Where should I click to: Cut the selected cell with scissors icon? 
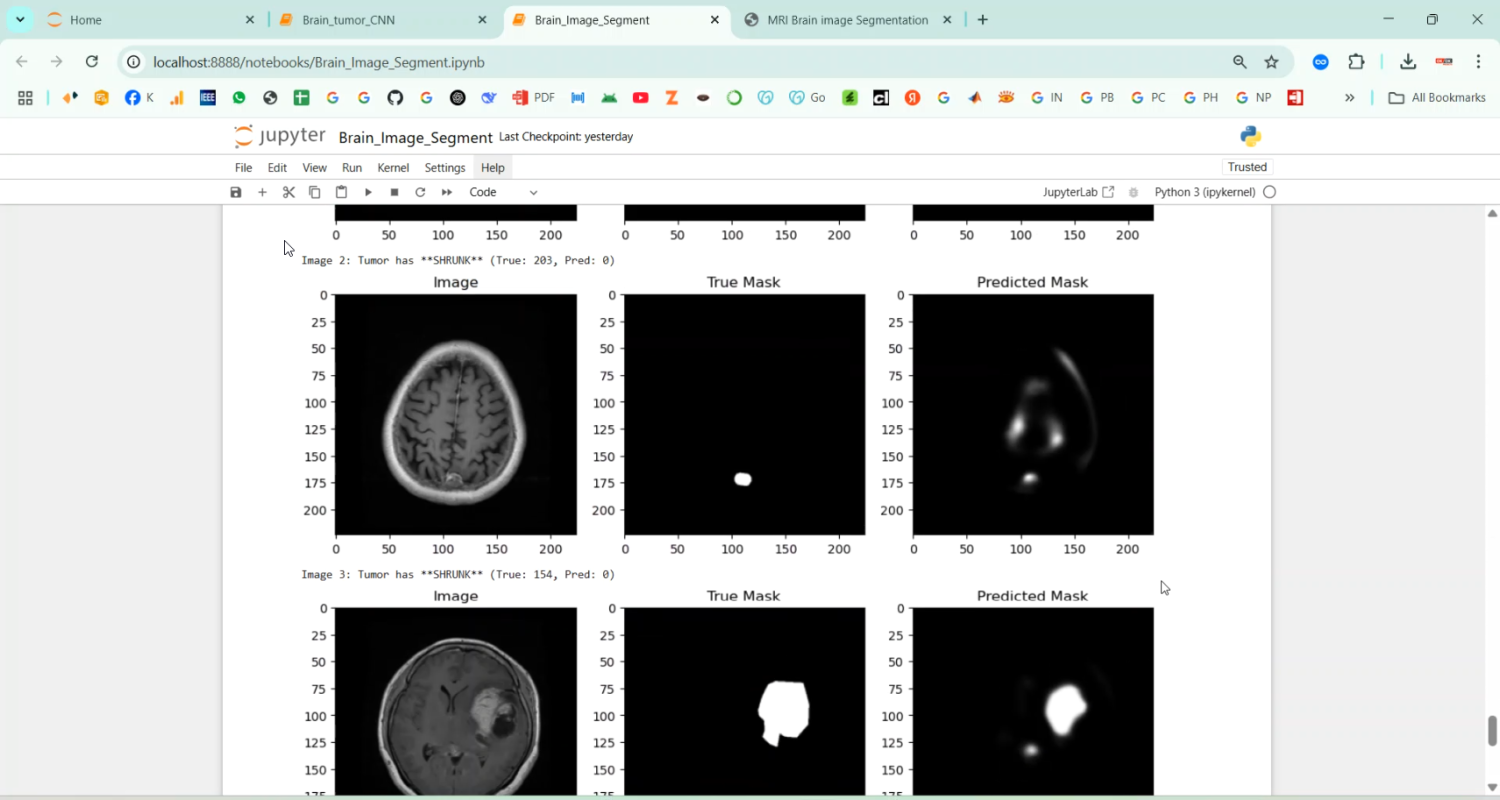[289, 192]
